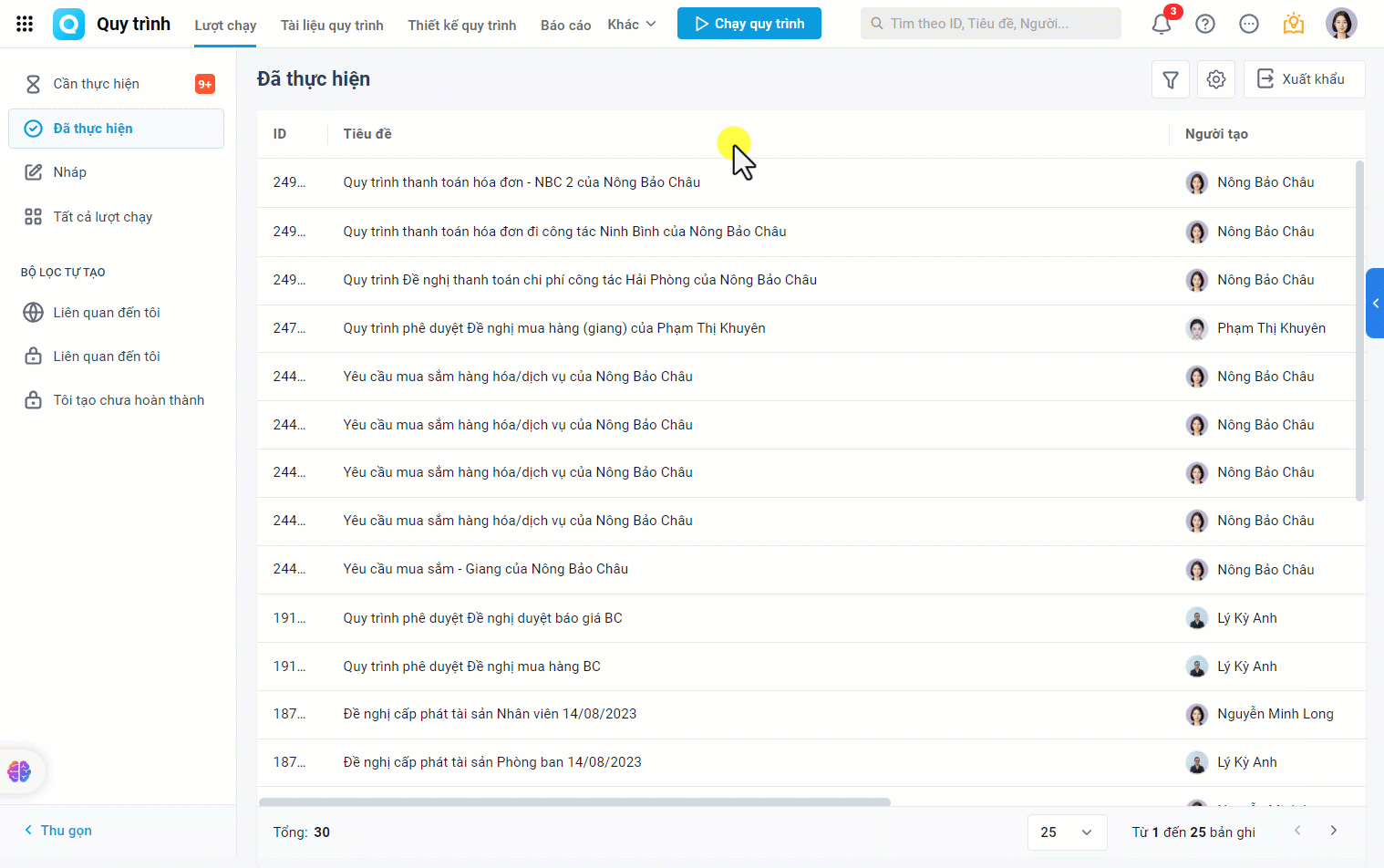Screen dimensions: 1384x868
Task: Click the AI brain assistant icon
Action: (x=19, y=771)
